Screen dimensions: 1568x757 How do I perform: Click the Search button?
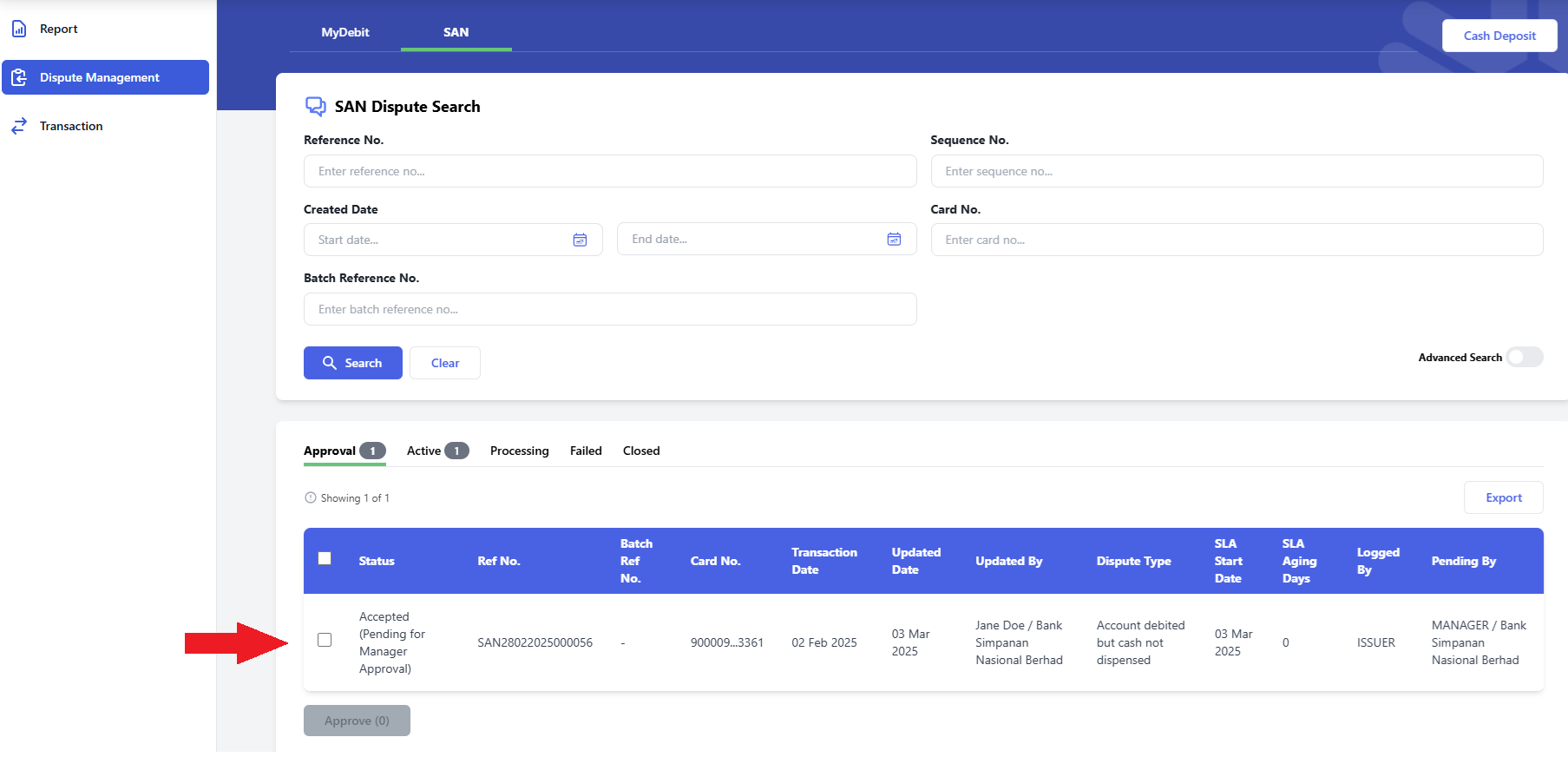(x=353, y=363)
